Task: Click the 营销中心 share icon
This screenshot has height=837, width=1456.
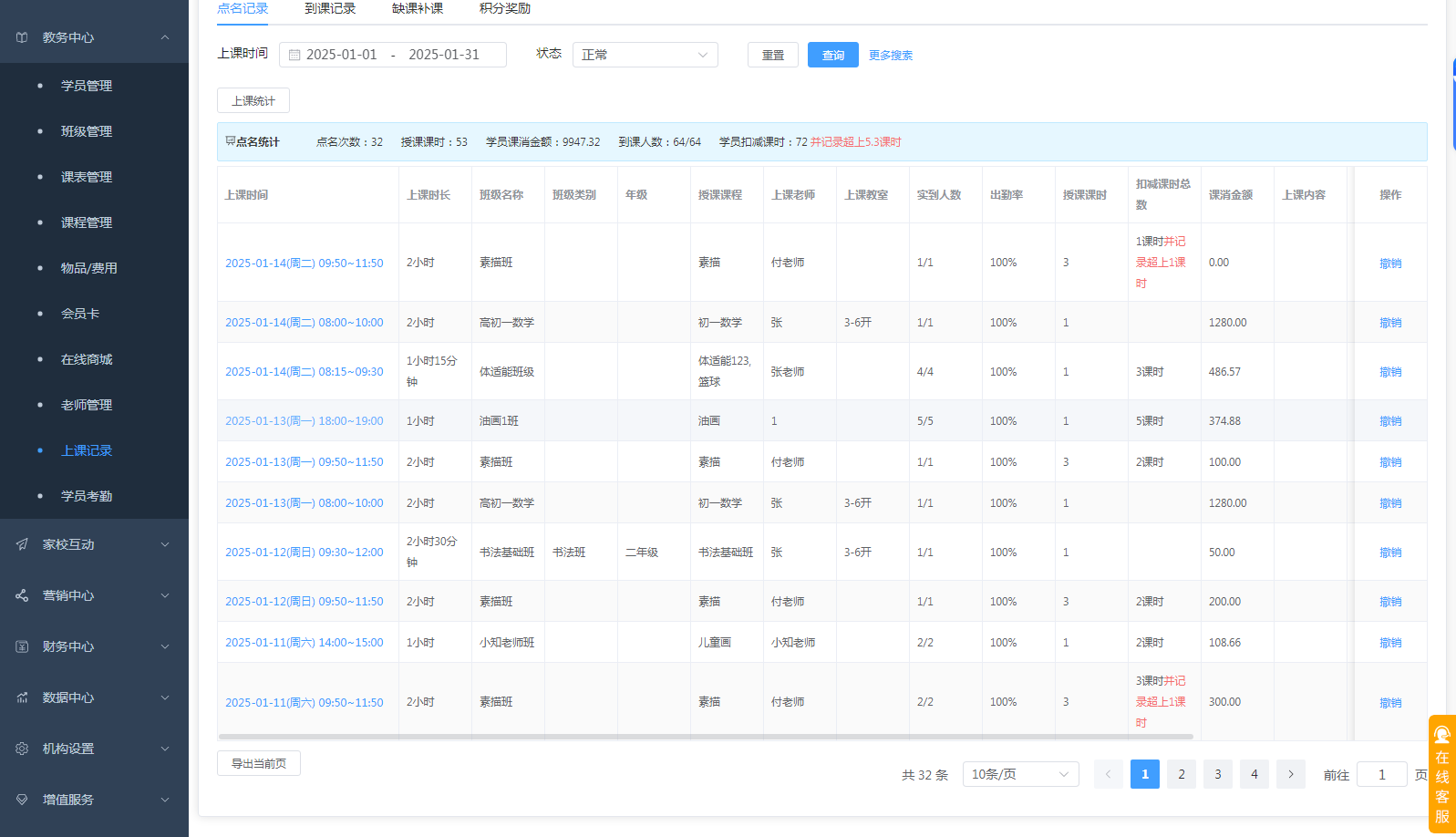Action: coord(22,595)
